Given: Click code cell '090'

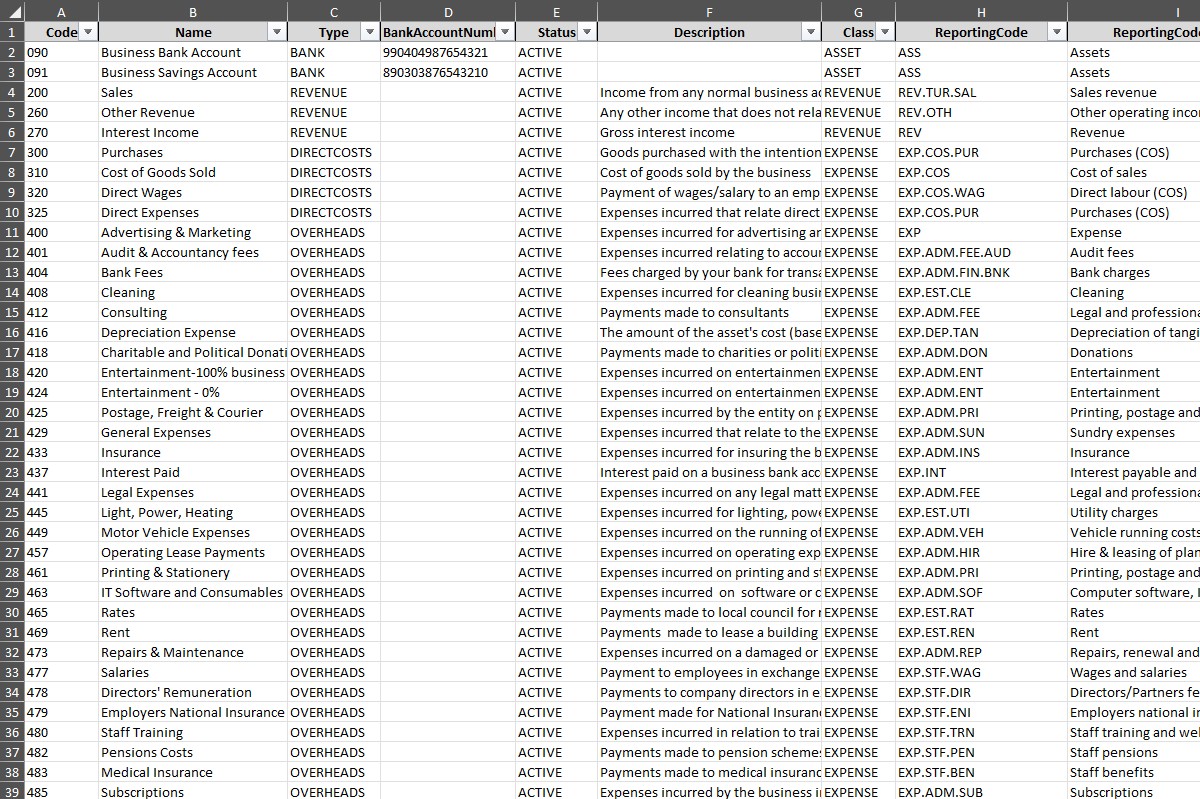Looking at the screenshot, I should pos(61,52).
